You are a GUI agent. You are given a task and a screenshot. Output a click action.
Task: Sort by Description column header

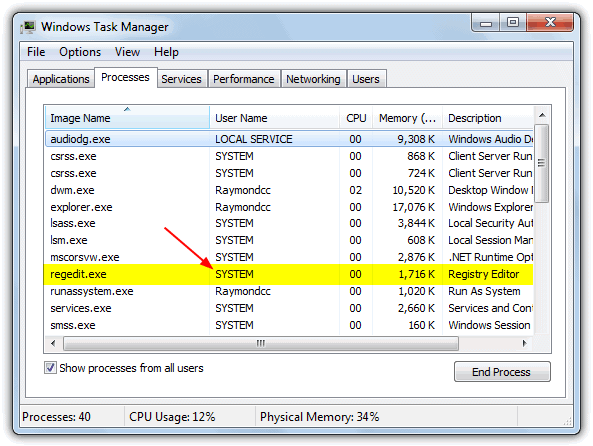coord(488,118)
